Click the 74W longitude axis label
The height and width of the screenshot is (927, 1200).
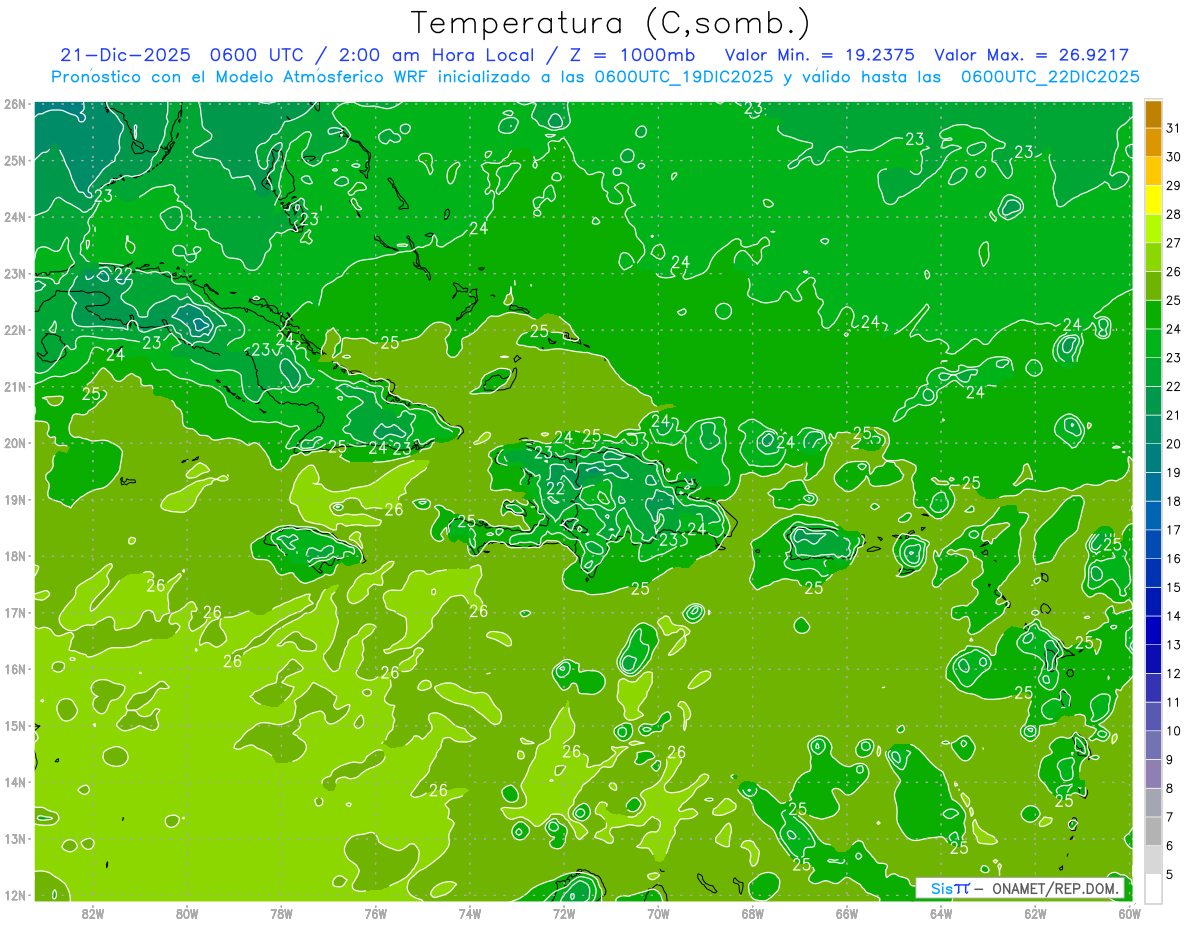pyautogui.click(x=470, y=913)
